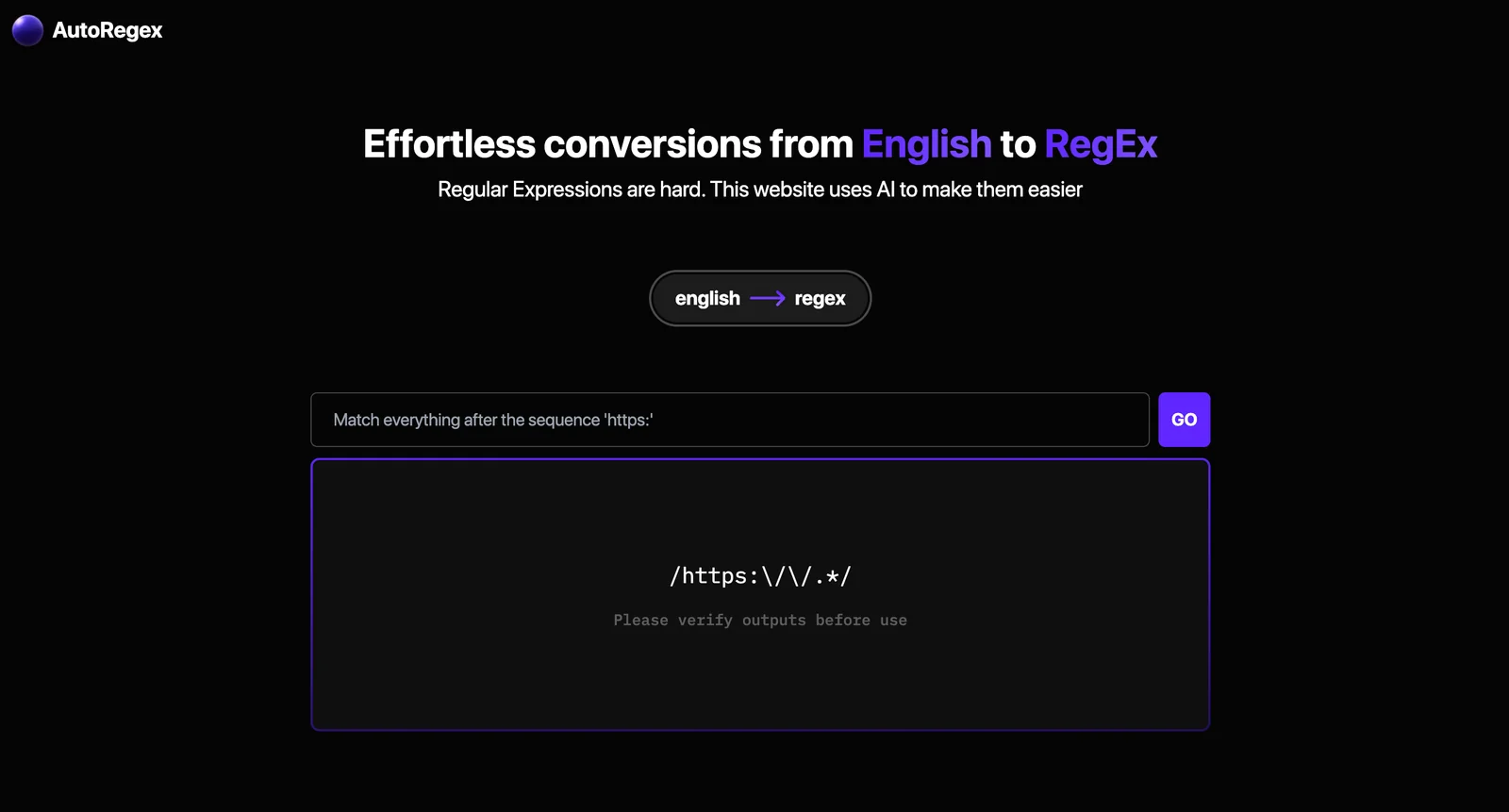Click the generated regex /https:\/\/.*/ output
The width and height of the screenshot is (1509, 812).
coord(760,576)
